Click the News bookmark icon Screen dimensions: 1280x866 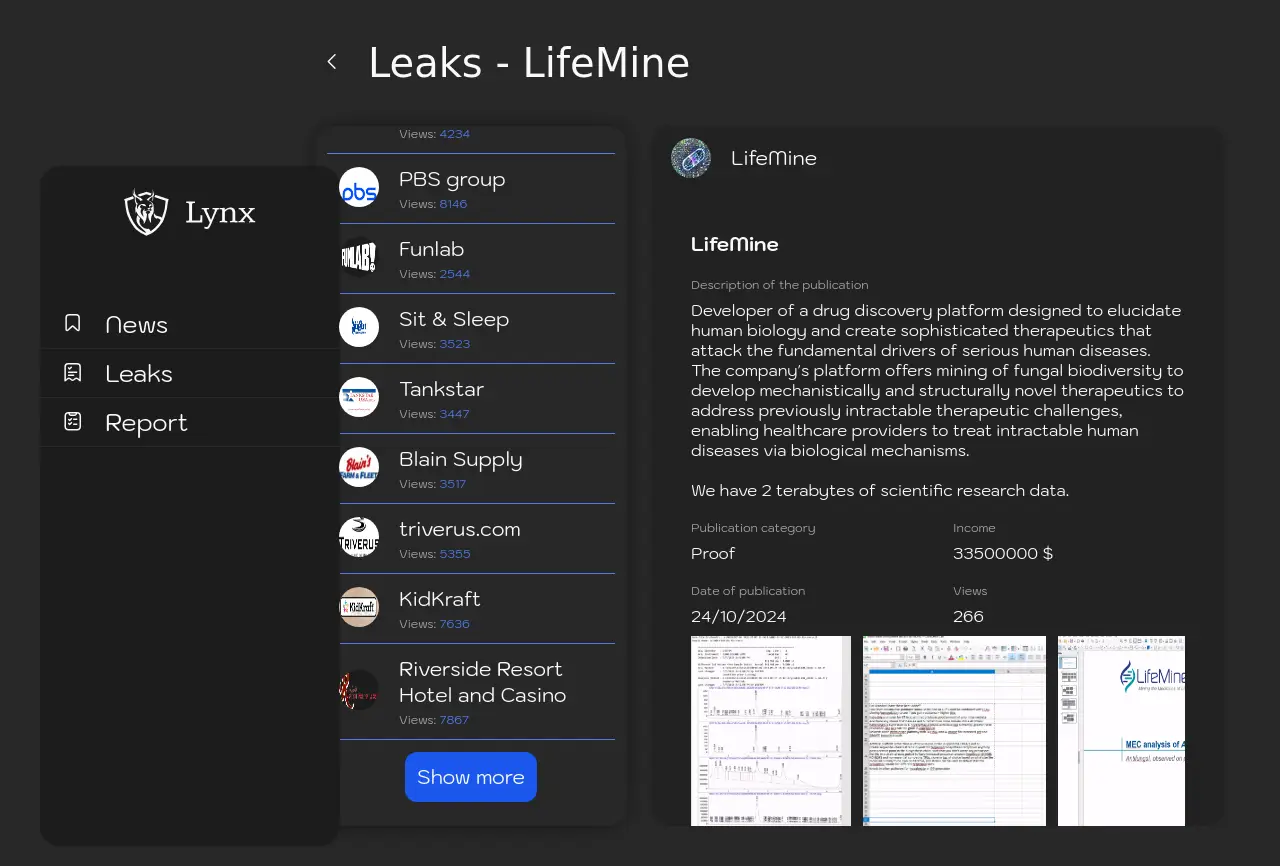click(x=73, y=323)
